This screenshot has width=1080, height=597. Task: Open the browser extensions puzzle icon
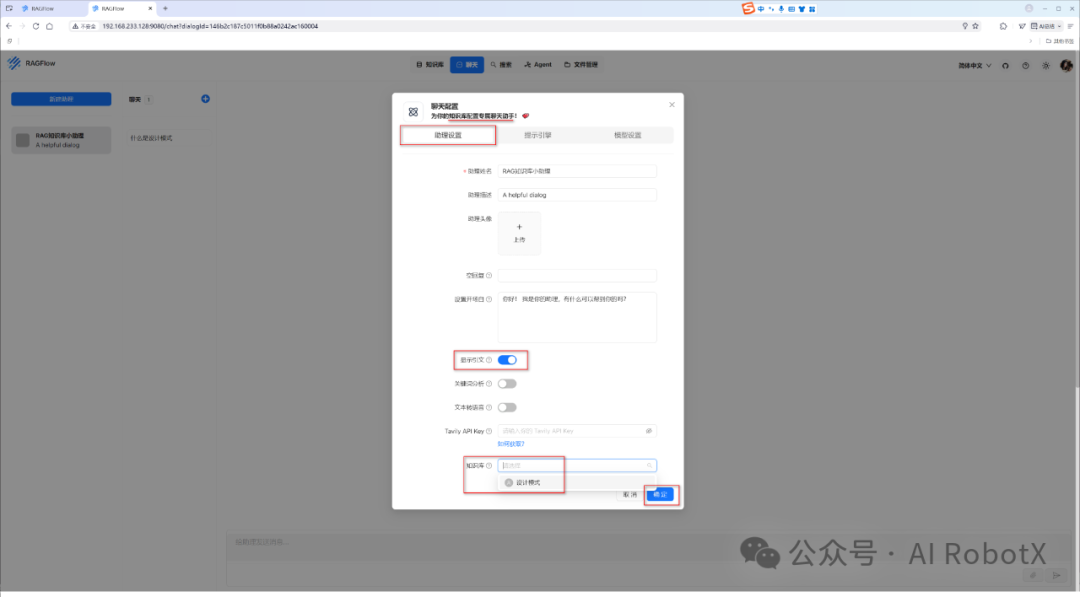(1003, 26)
